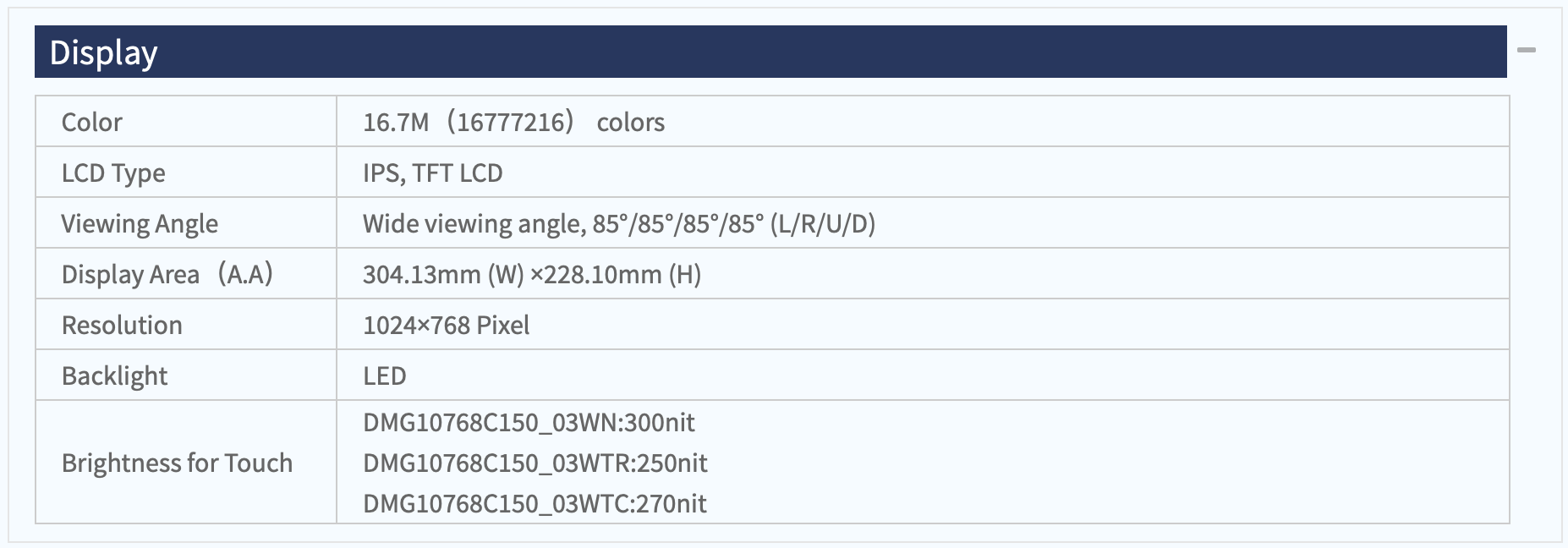Select the Resolution row label
This screenshot has width=1568, height=548.
[122, 325]
